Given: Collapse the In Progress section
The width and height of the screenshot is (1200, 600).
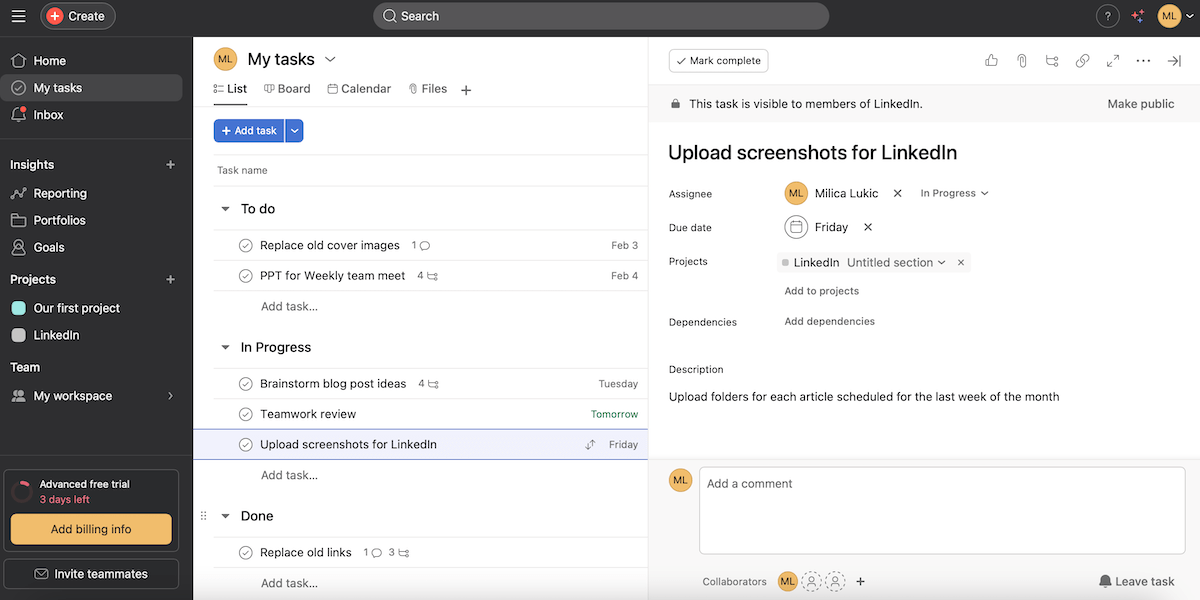Looking at the screenshot, I should [224, 347].
